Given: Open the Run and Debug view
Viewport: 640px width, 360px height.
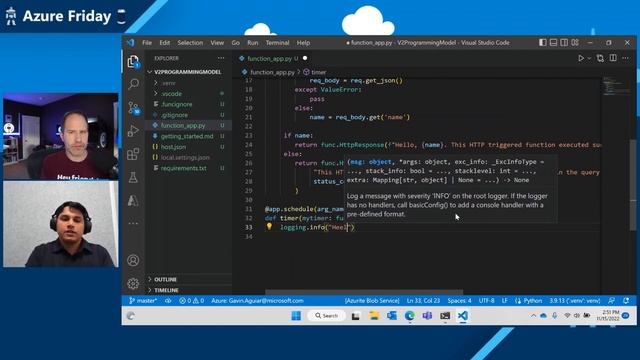Looking at the screenshot, I should click(x=133, y=131).
